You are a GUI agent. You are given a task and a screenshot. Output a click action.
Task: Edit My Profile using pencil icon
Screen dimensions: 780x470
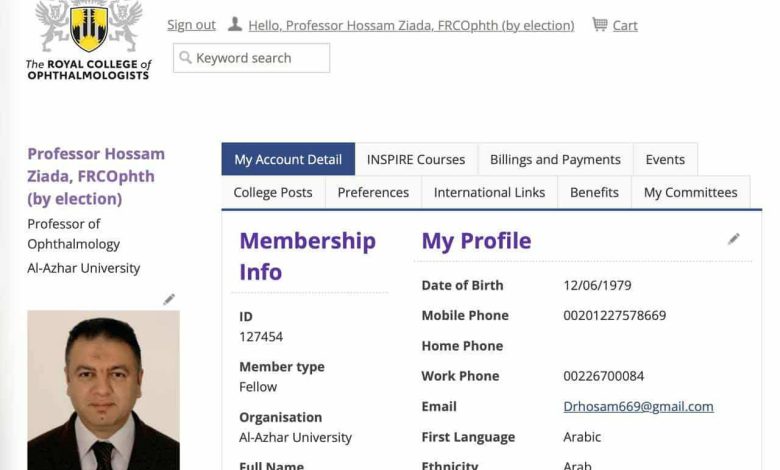tap(733, 239)
